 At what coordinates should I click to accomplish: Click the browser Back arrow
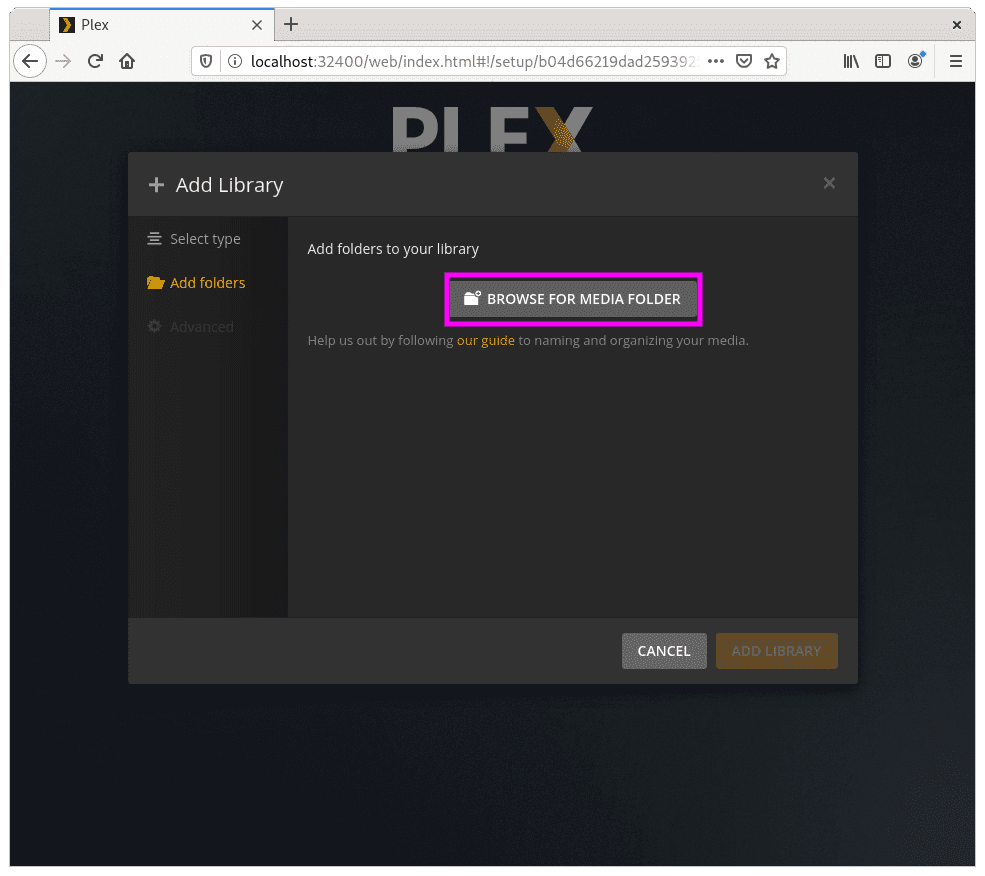click(30, 61)
